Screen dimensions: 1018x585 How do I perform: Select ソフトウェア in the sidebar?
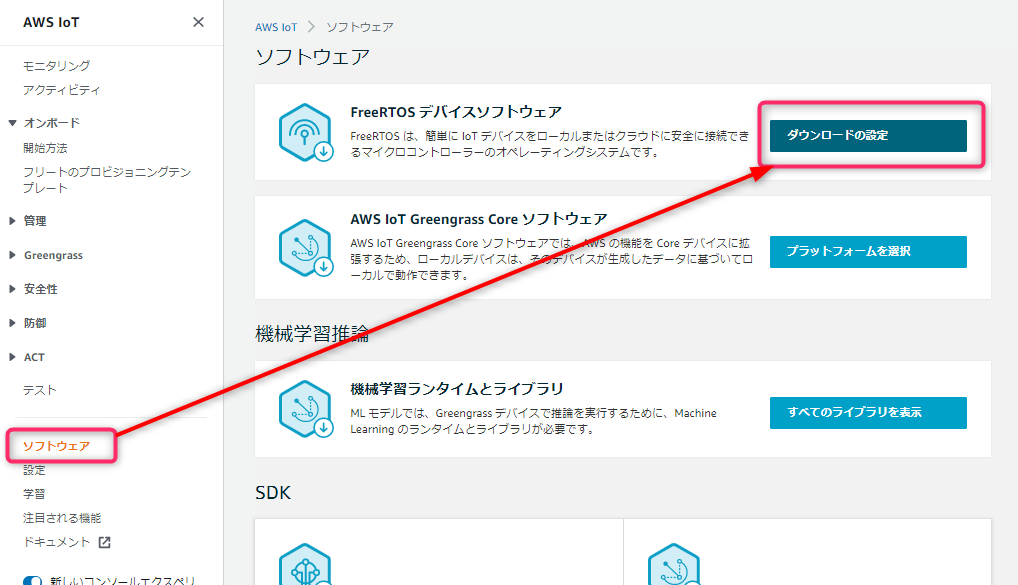coord(56,446)
